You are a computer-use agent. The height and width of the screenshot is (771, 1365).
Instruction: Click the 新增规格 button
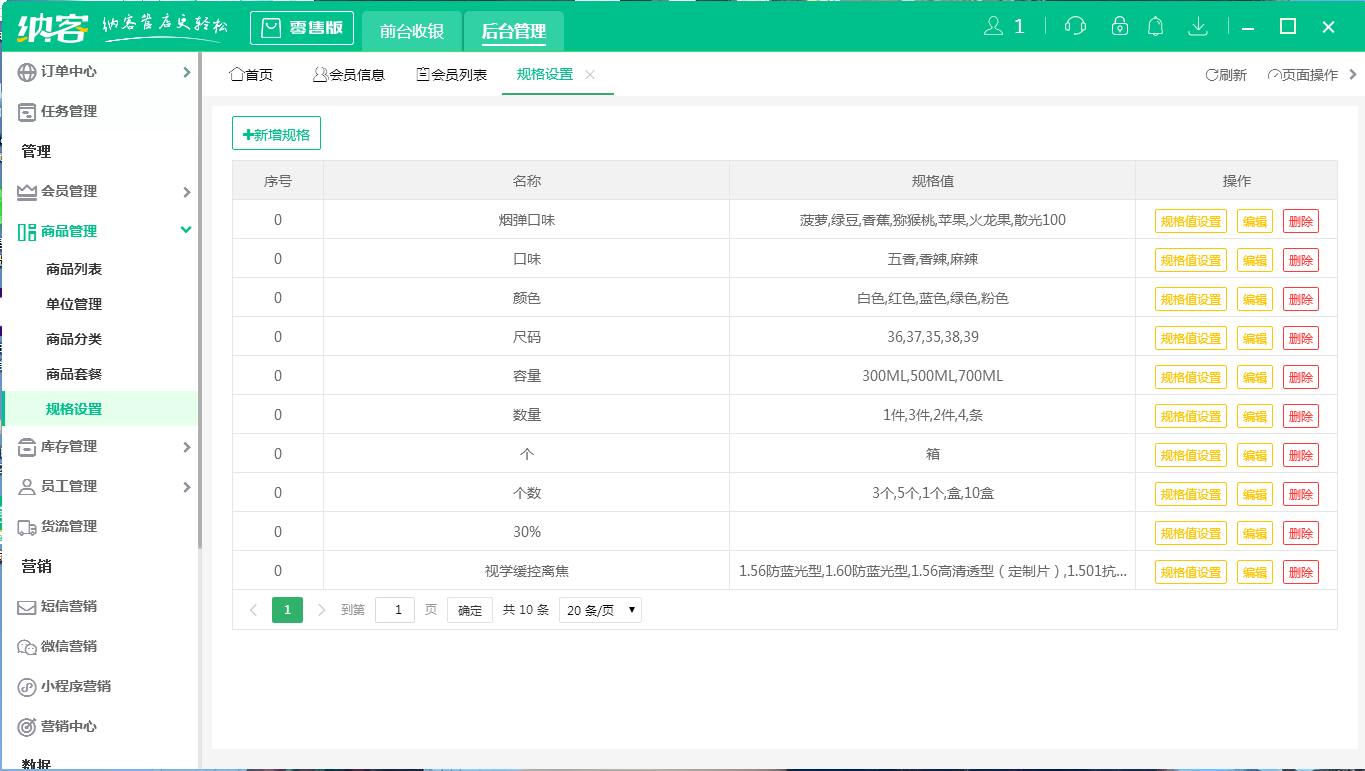click(x=277, y=133)
